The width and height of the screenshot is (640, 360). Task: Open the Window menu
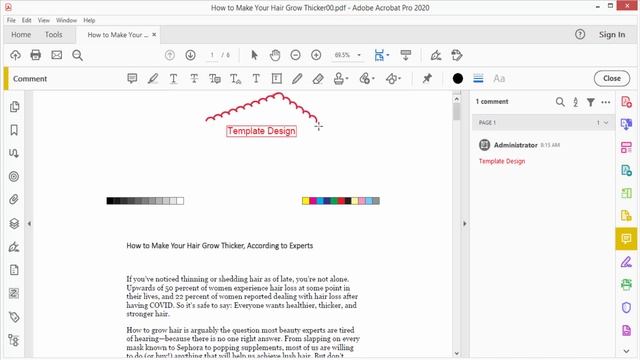click(x=66, y=20)
